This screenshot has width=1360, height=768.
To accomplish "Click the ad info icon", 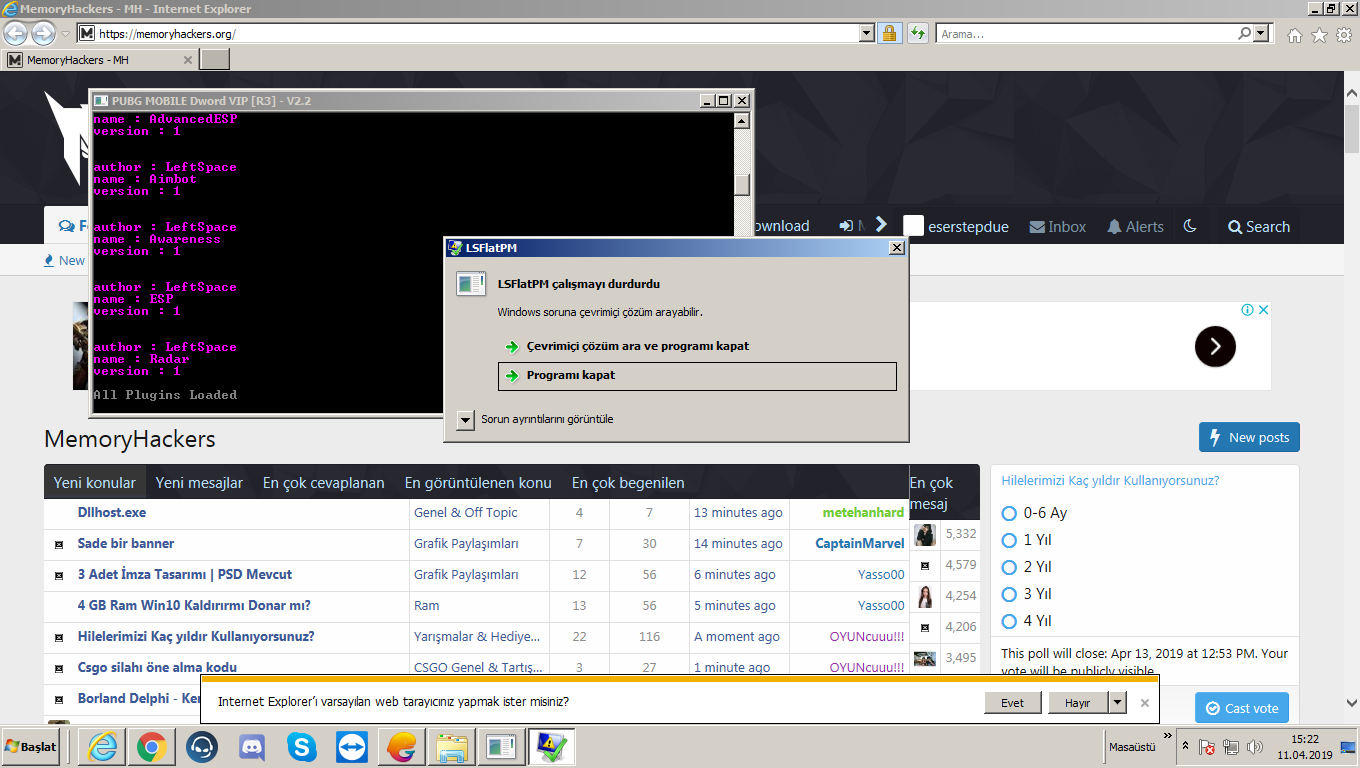I will point(1248,310).
